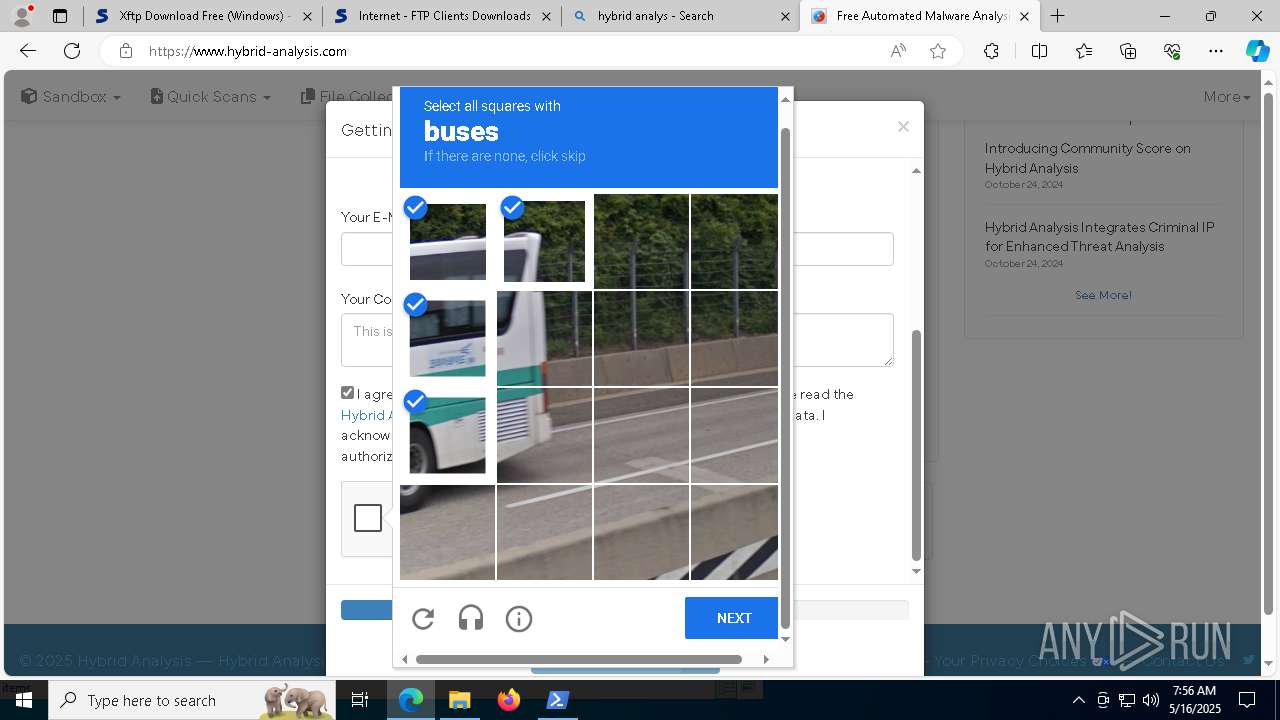The height and width of the screenshot is (720, 1280).
Task: Open Settings and more menu
Action: point(1216,51)
